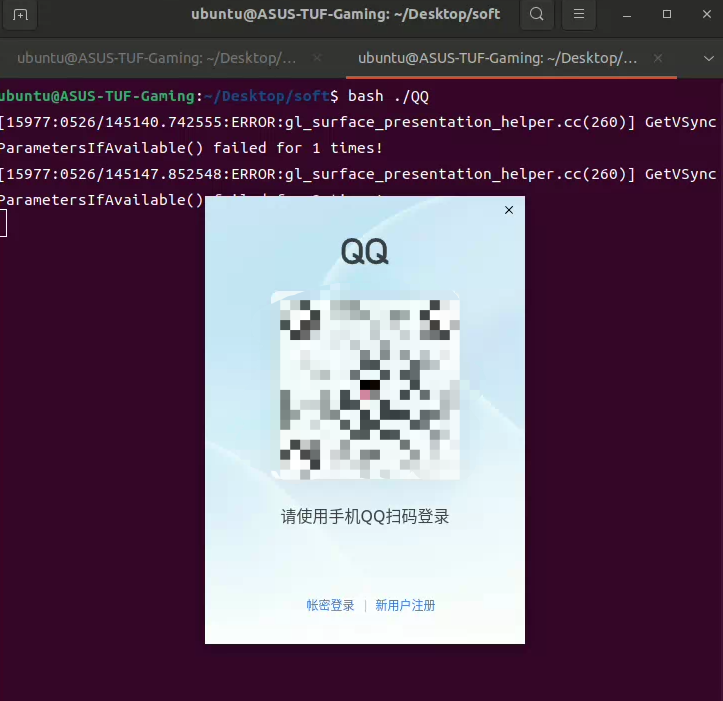Close the terminal window

707,14
